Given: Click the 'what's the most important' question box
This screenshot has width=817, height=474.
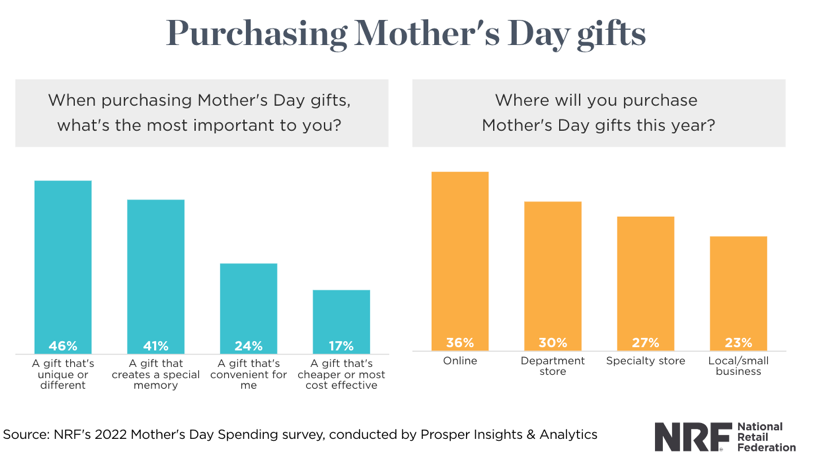Looking at the screenshot, I should click(x=200, y=113).
